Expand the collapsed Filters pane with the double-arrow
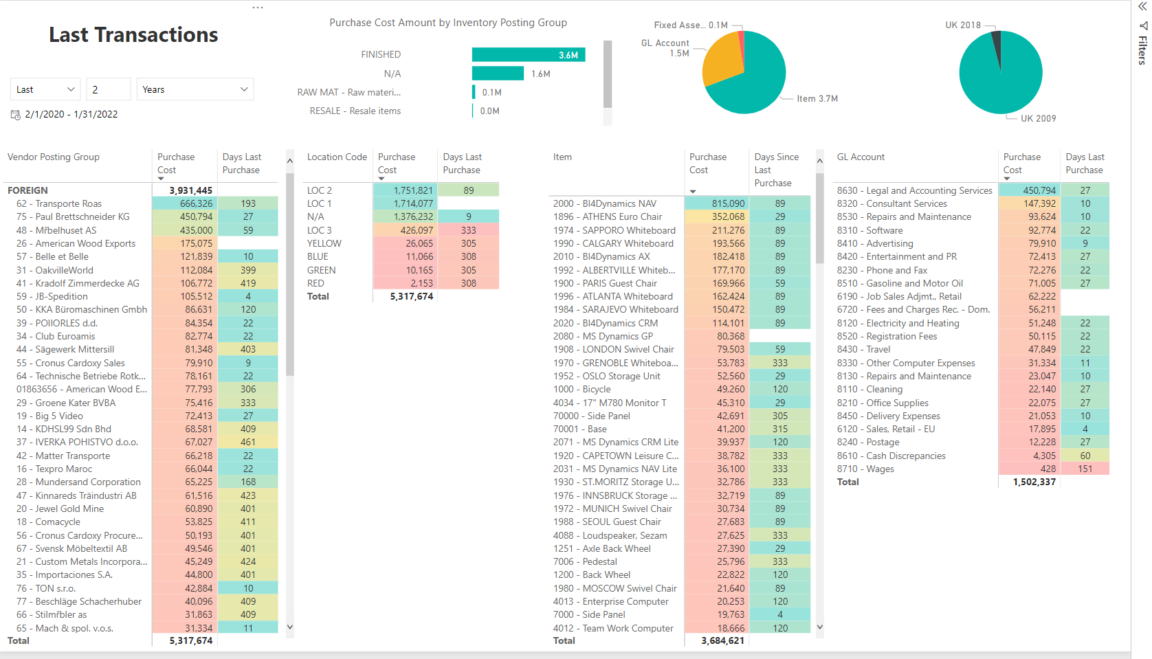1152x659 pixels. (x=1141, y=8)
